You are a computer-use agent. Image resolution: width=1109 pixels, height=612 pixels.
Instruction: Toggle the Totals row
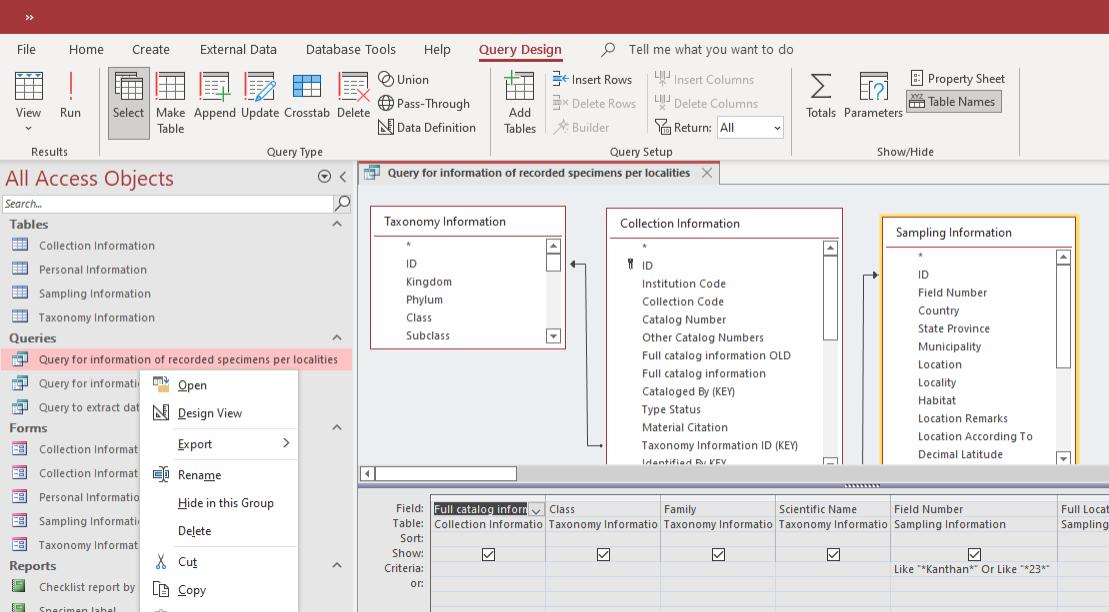click(820, 95)
